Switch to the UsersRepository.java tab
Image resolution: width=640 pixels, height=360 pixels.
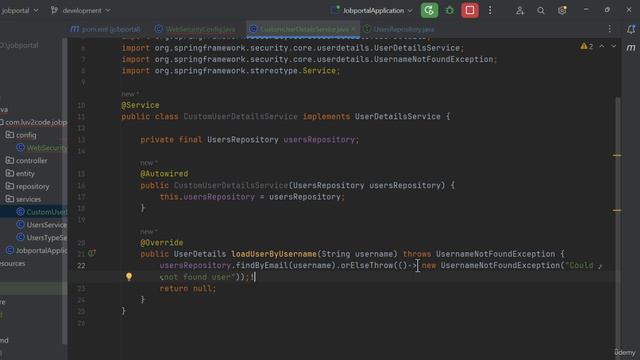(x=399, y=29)
